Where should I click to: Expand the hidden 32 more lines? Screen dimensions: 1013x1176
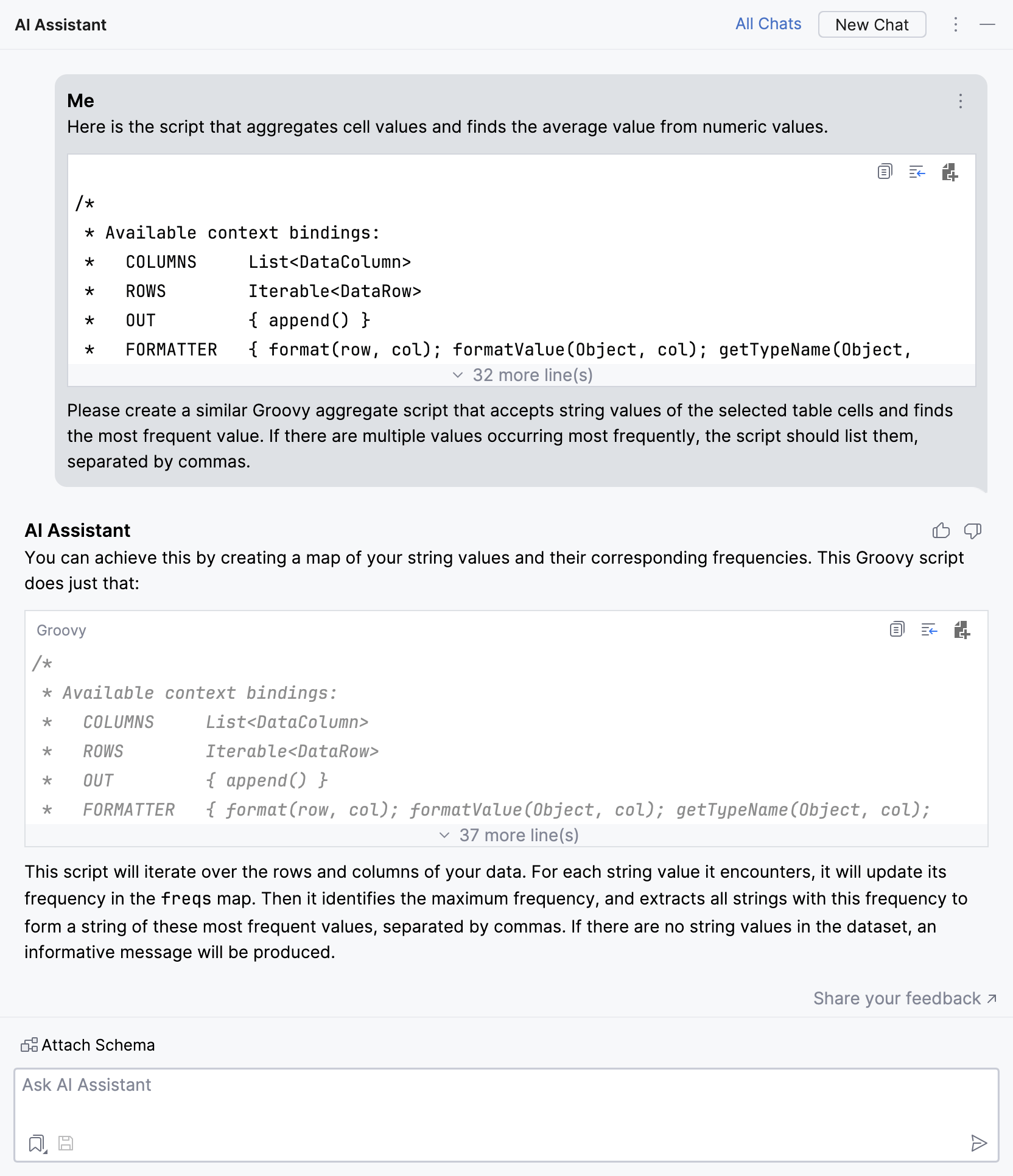tap(523, 374)
